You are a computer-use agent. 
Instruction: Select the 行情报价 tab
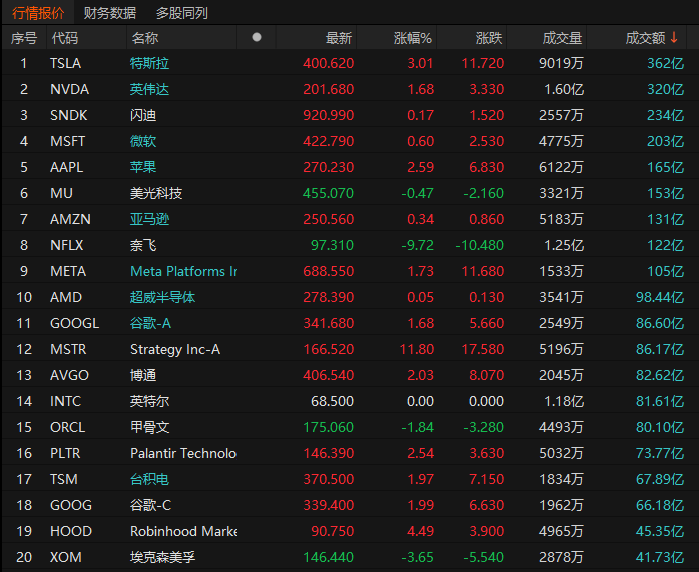tap(37, 13)
